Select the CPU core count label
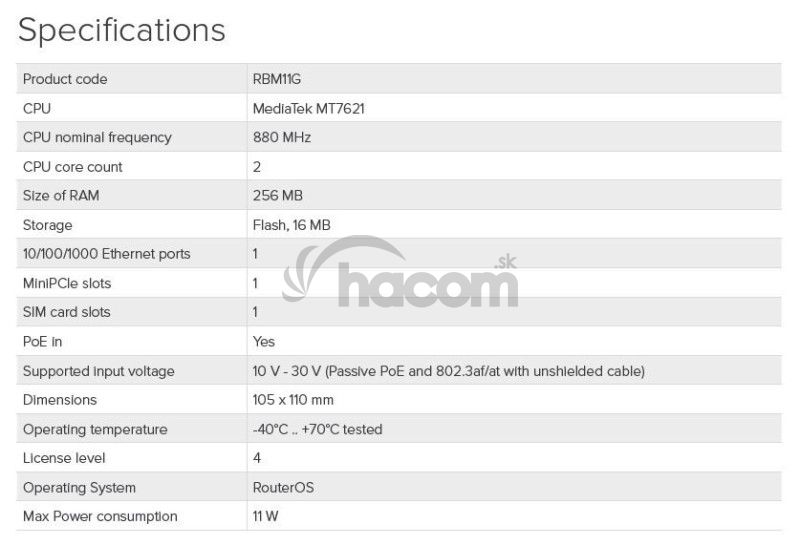Image resolution: width=800 pixels, height=545 pixels. coord(73,167)
